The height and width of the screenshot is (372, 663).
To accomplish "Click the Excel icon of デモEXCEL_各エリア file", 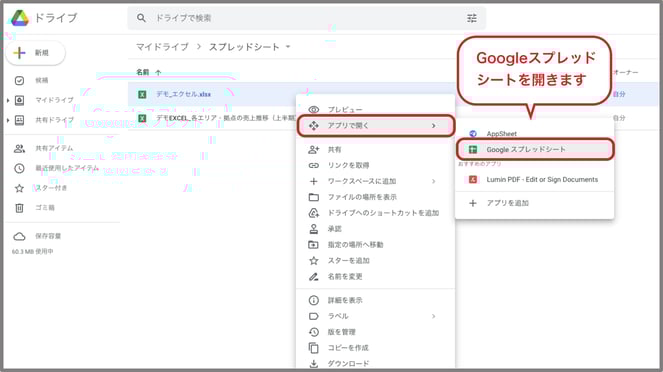I will (x=142, y=118).
